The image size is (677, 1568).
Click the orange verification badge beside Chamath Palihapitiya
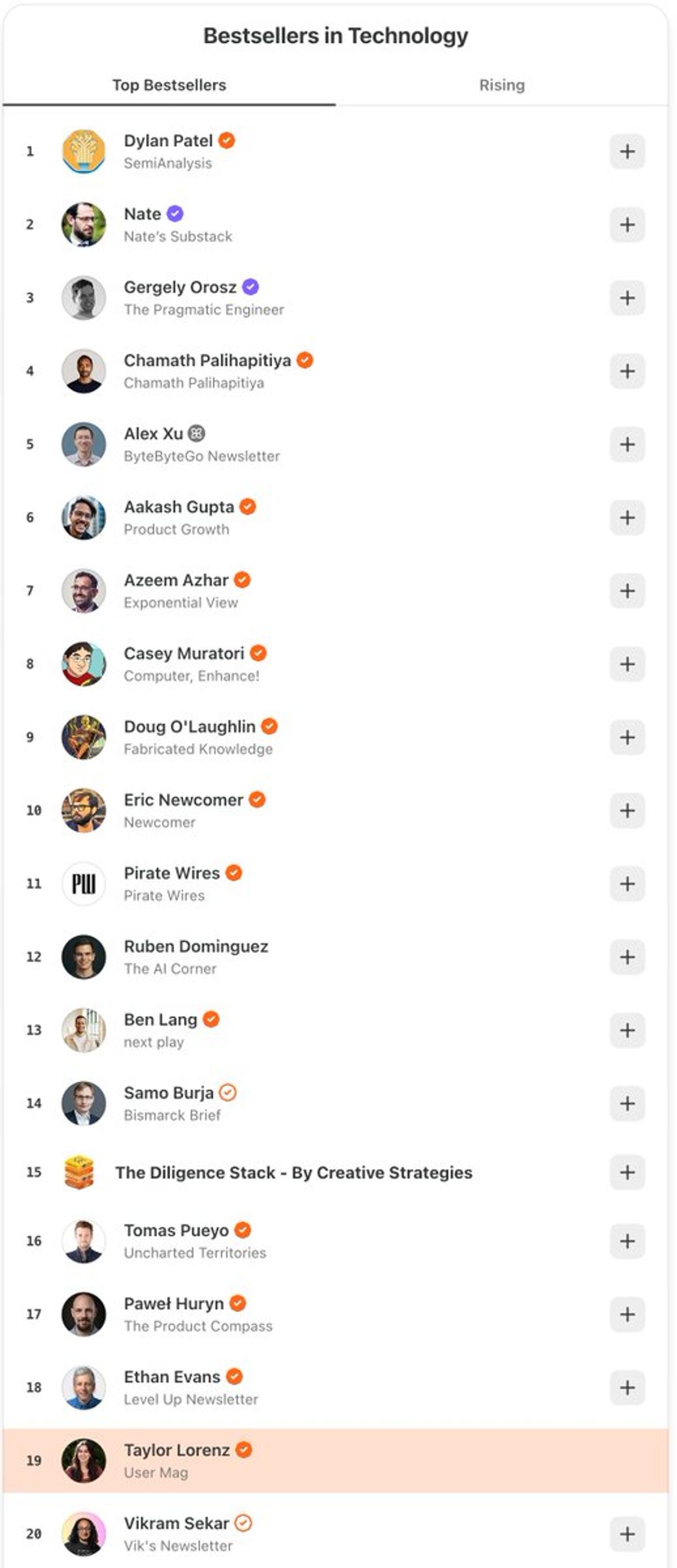point(306,360)
